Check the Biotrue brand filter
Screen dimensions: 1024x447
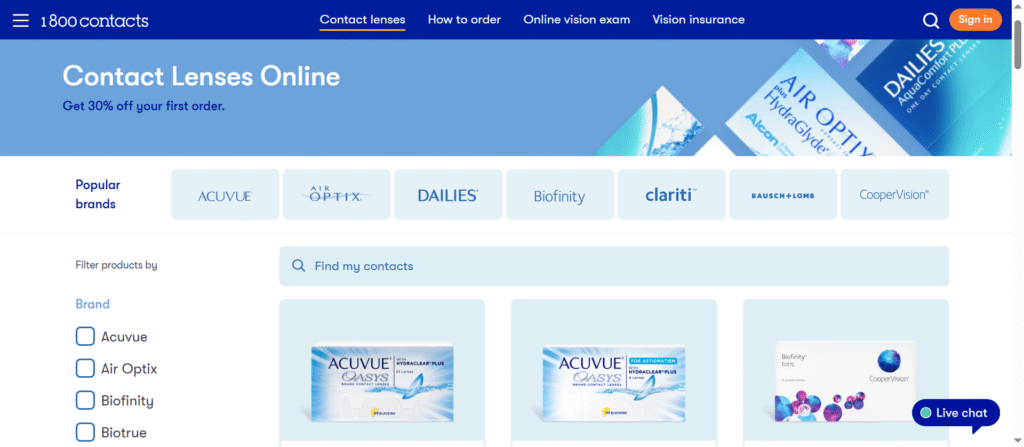[85, 432]
